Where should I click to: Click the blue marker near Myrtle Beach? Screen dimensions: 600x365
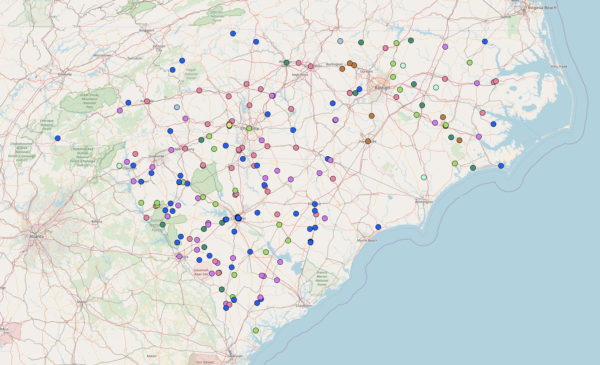(378, 227)
